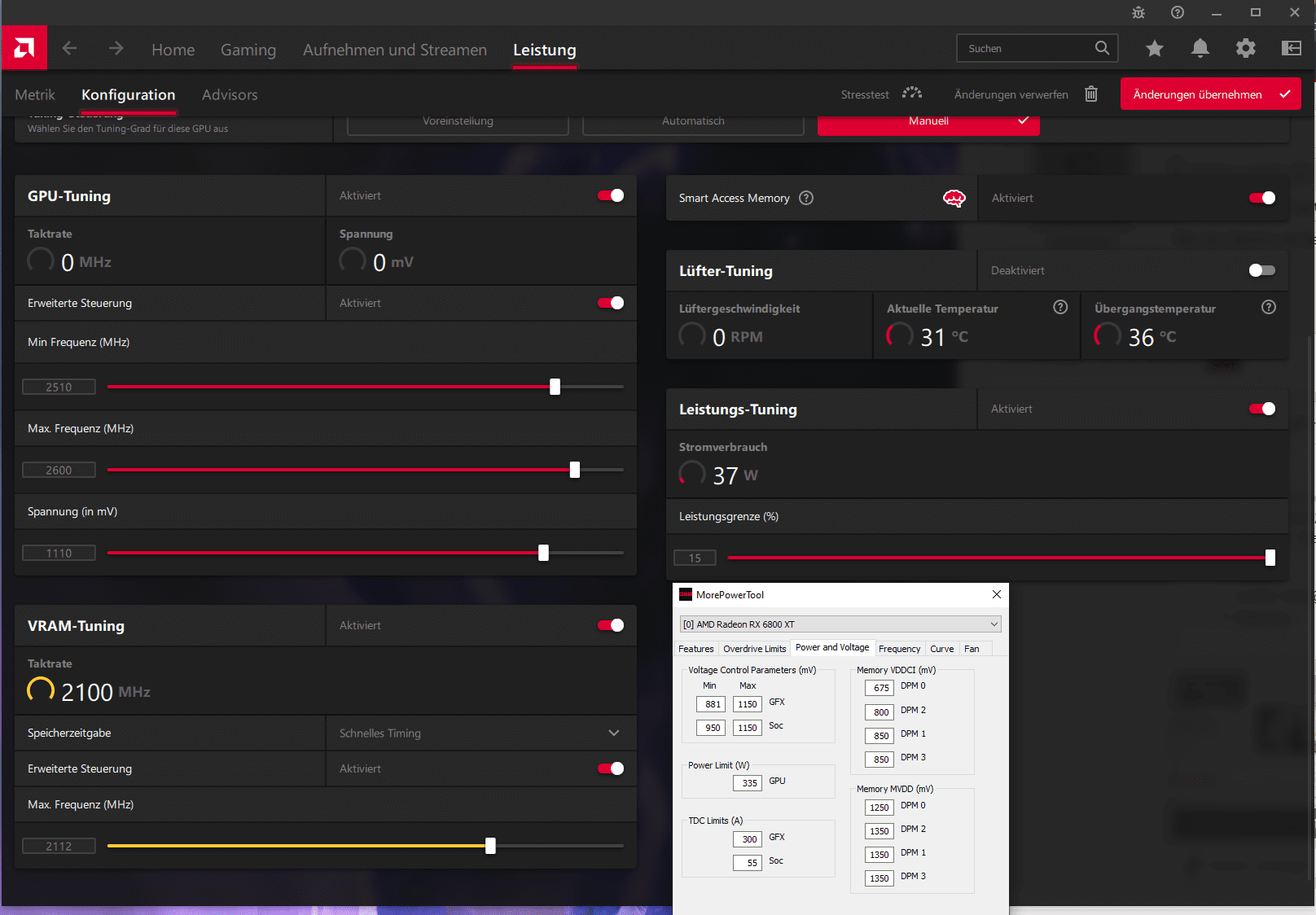This screenshot has width=1316, height=915.
Task: Click the GFX max voltage 1150 field
Action: (748, 704)
